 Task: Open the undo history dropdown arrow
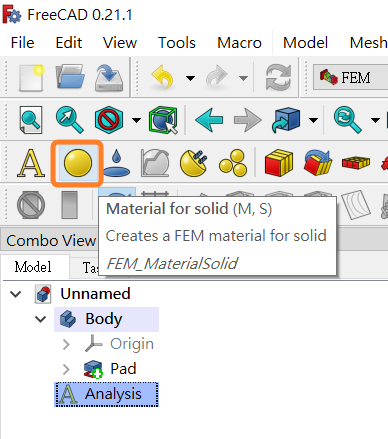190,78
